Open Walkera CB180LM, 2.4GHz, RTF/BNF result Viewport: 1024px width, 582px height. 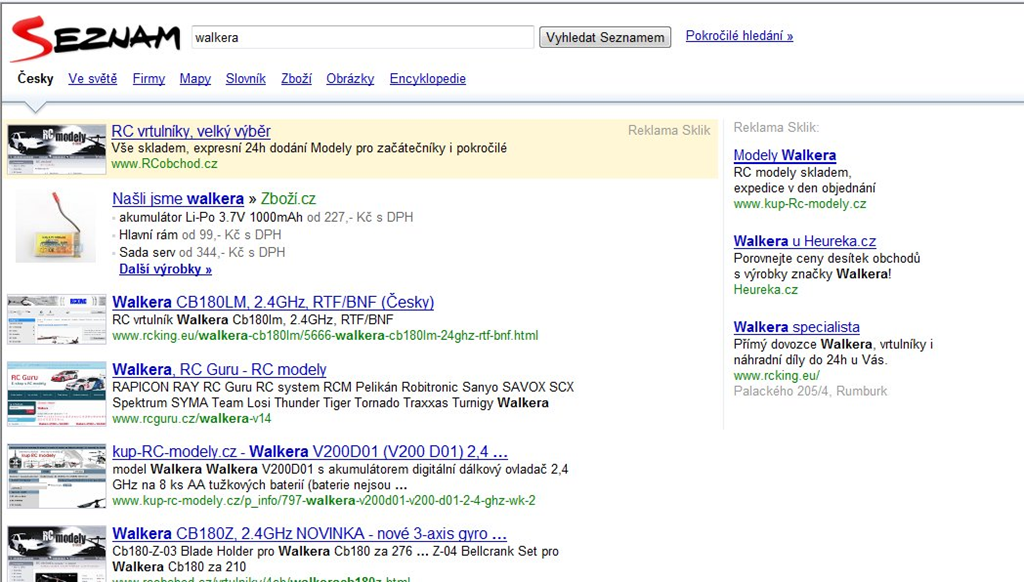pos(273,302)
